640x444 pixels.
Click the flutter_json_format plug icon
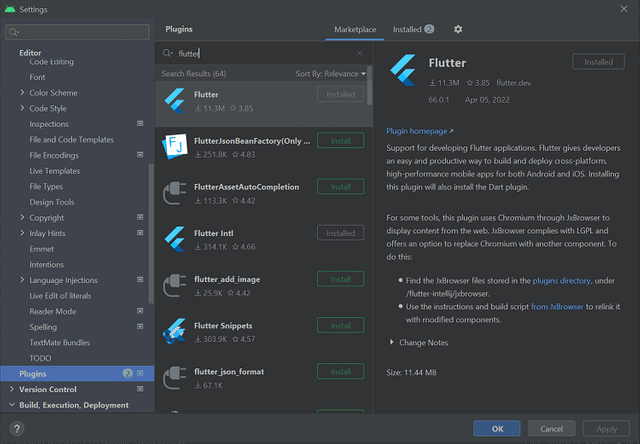[175, 377]
